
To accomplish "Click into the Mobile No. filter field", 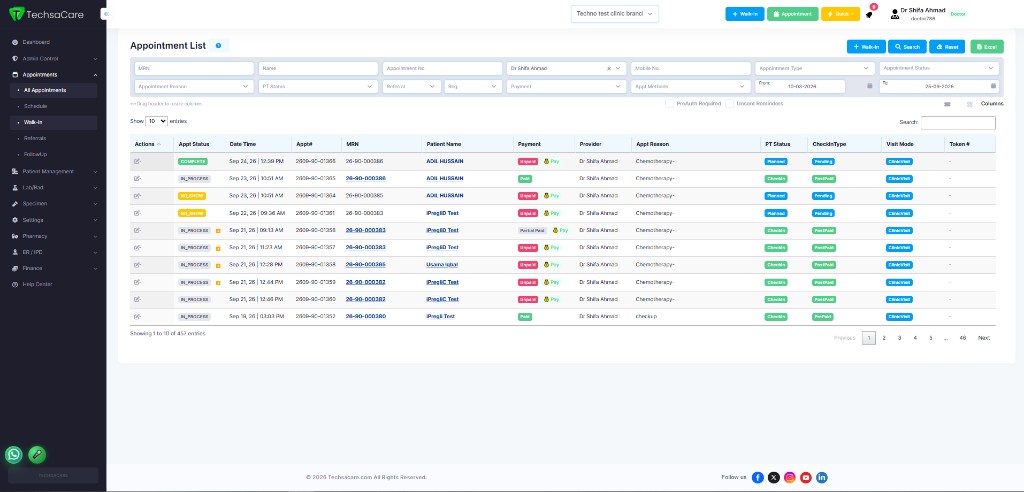I will pos(690,68).
